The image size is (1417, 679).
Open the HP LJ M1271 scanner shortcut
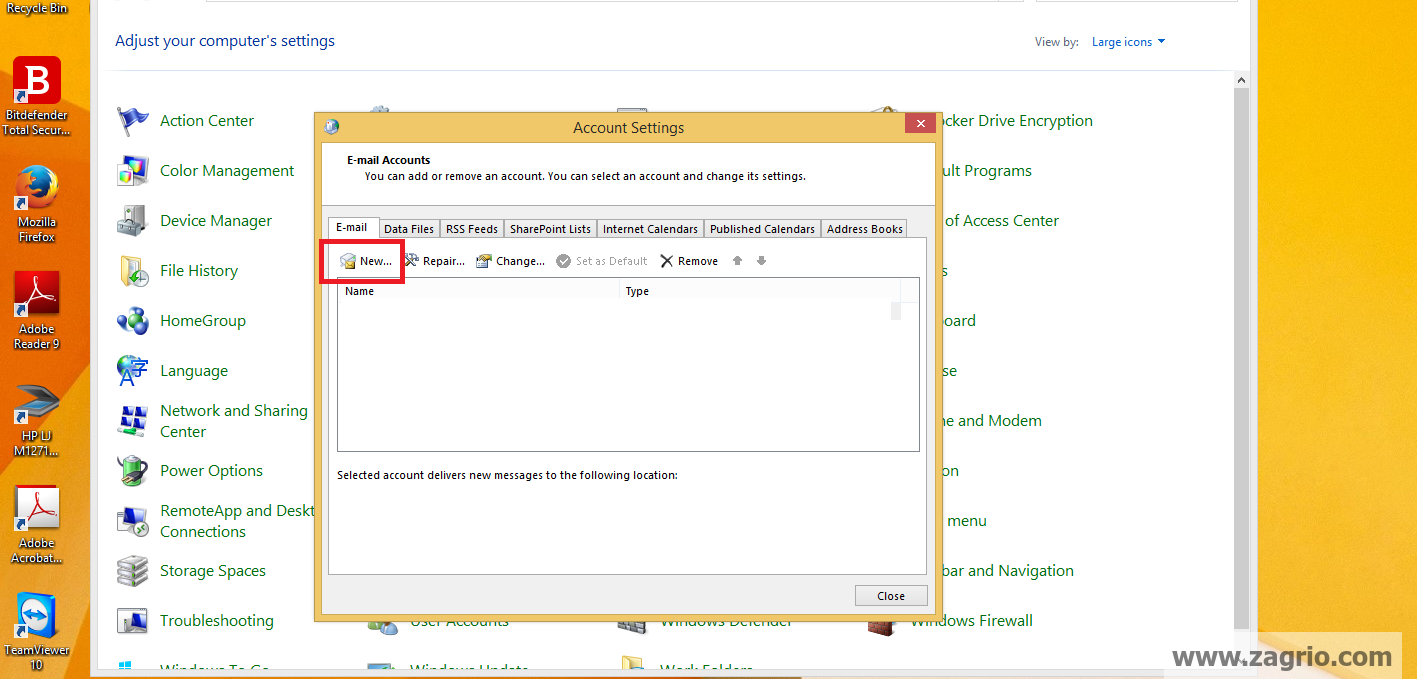[x=37, y=420]
